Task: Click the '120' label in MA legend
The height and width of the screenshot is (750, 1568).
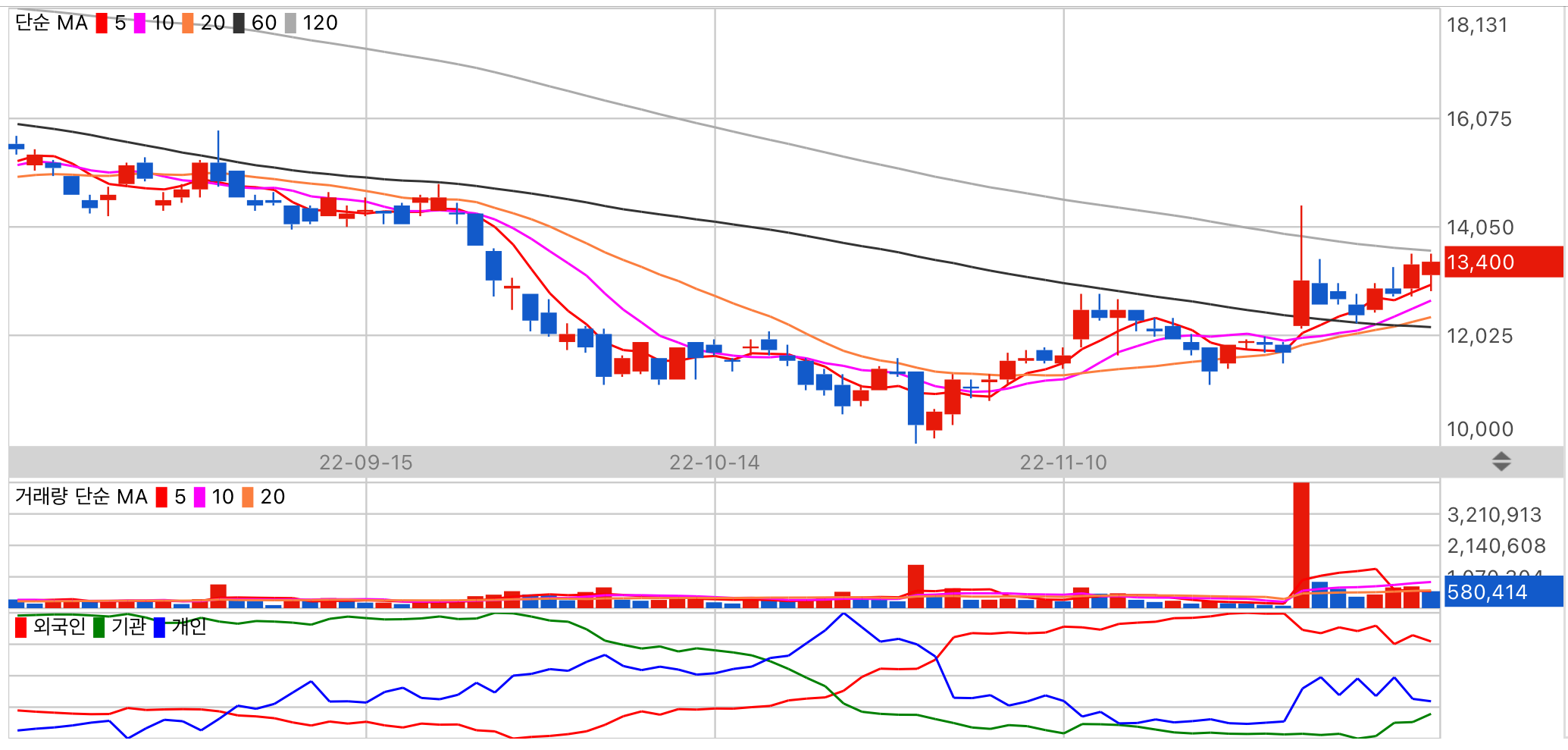Action: 320,24
